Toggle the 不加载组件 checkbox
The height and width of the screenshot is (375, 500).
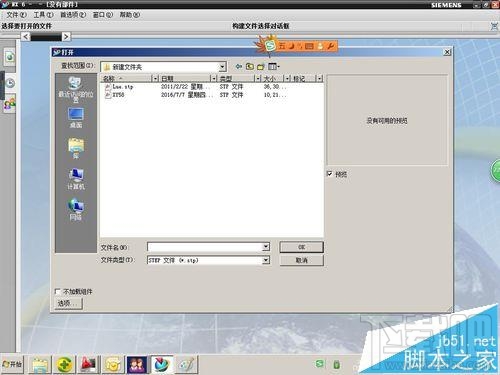click(58, 292)
